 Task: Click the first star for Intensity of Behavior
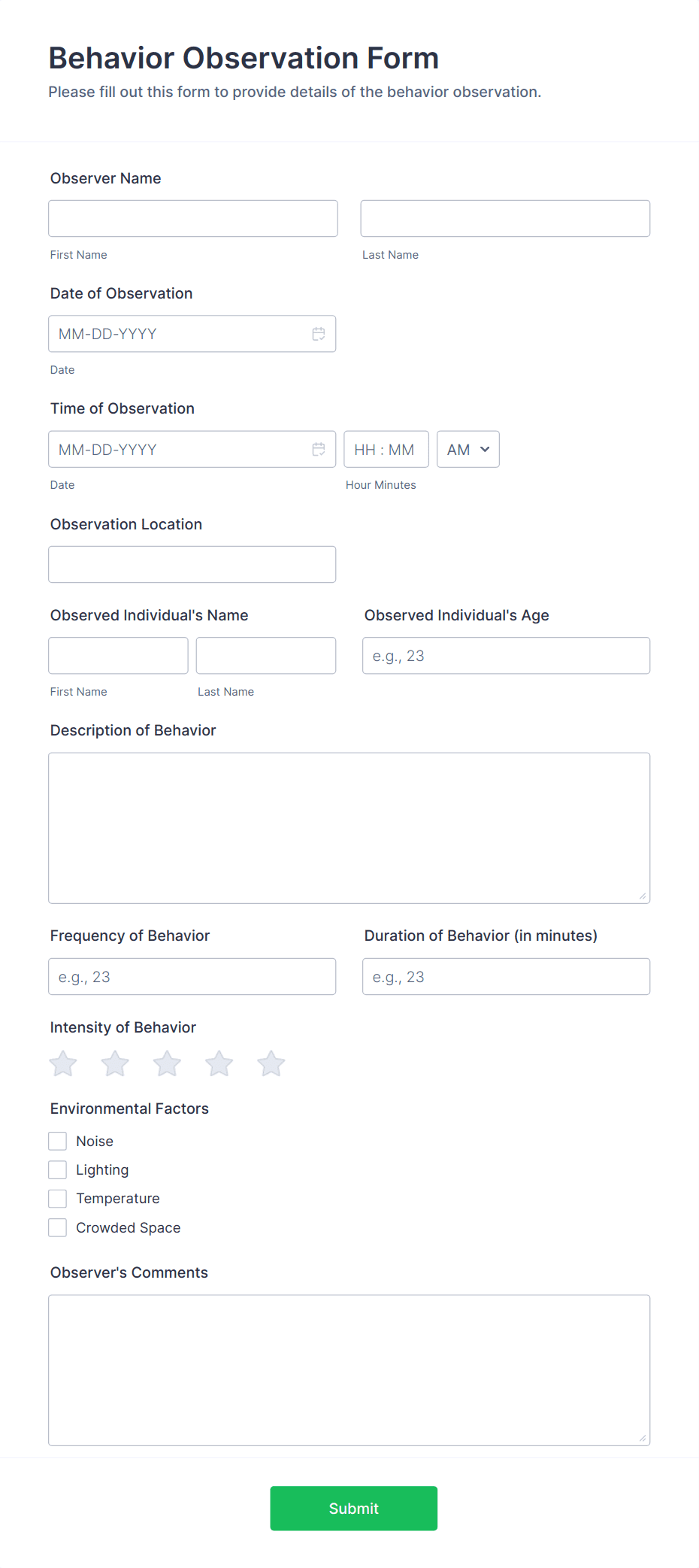coord(62,1063)
